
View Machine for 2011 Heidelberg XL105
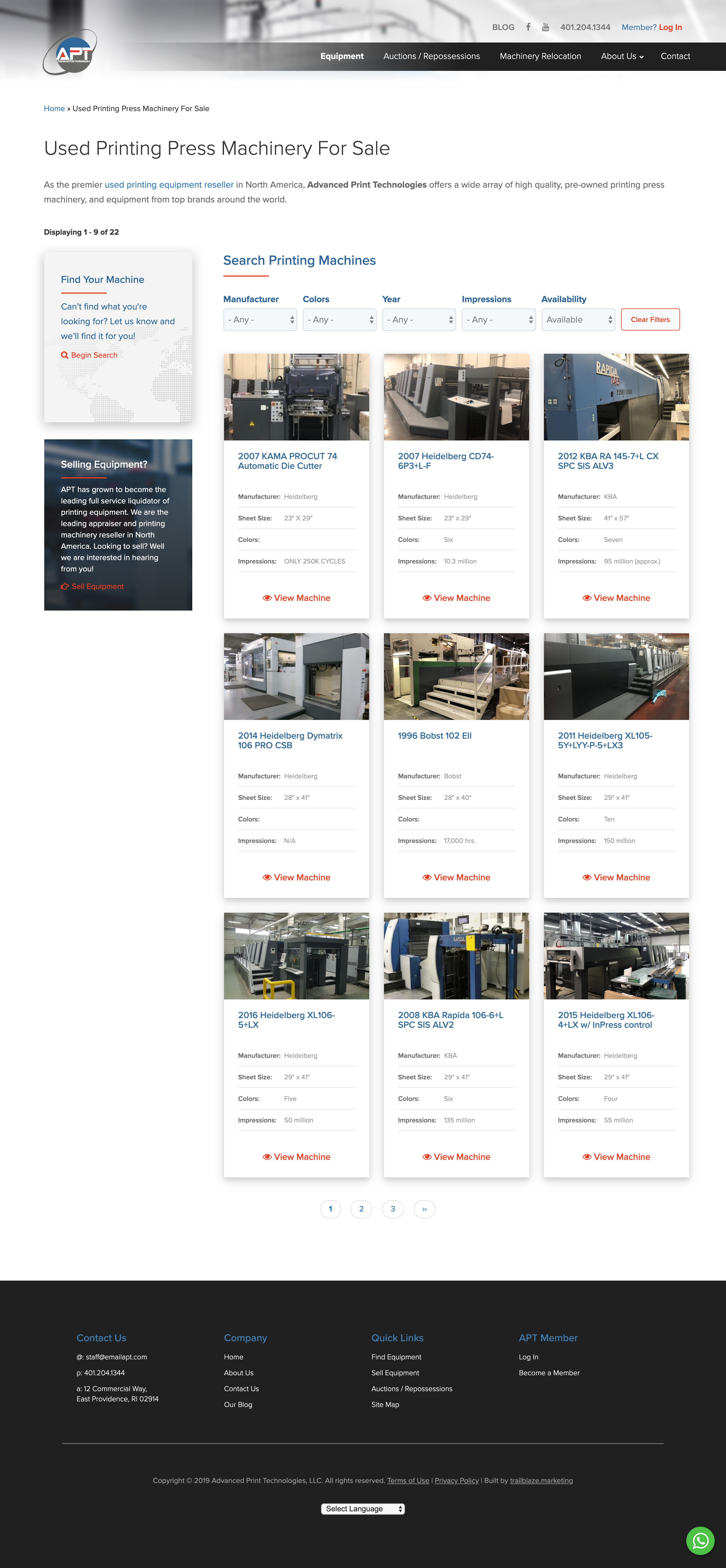point(616,877)
